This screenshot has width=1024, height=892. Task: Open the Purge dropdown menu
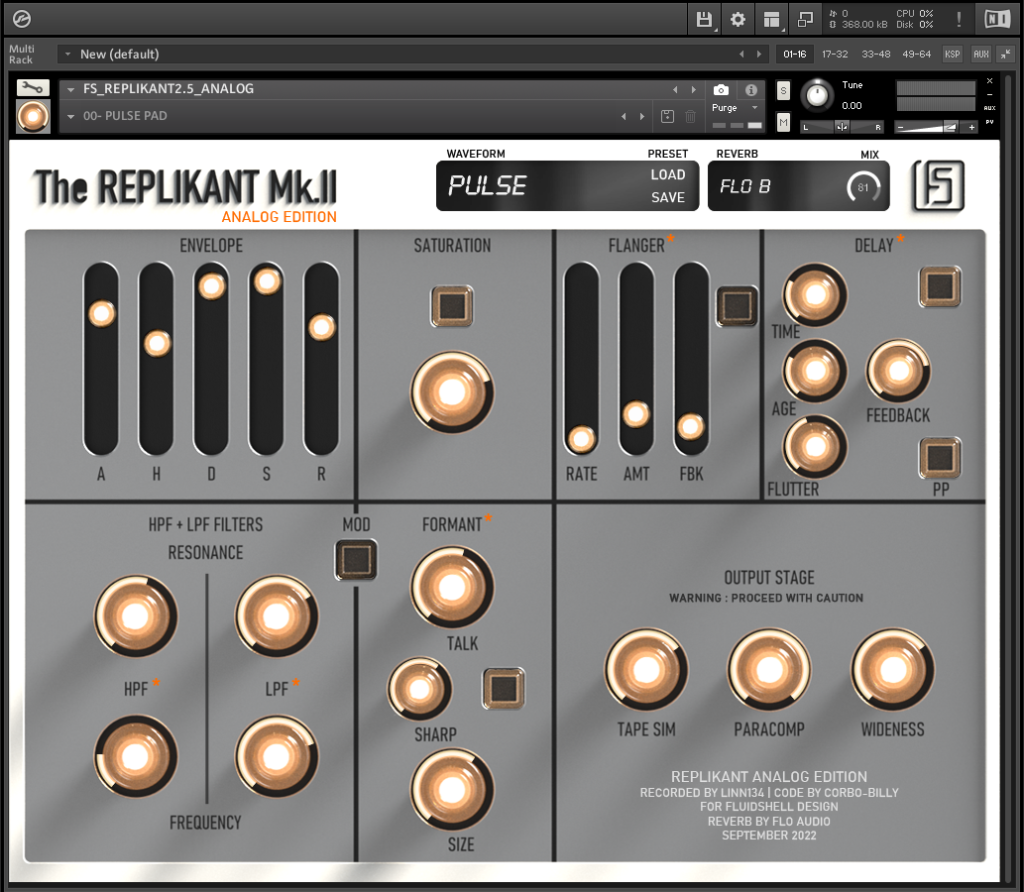click(735, 108)
